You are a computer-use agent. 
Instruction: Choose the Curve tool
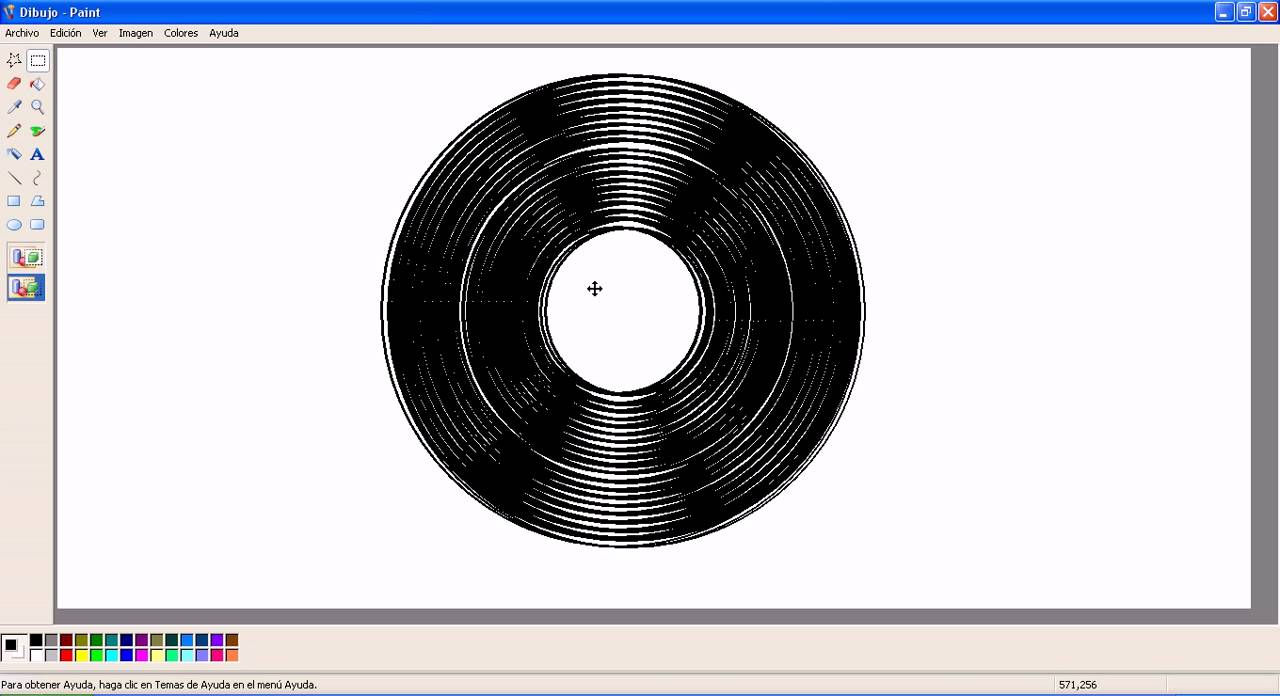[x=37, y=178]
